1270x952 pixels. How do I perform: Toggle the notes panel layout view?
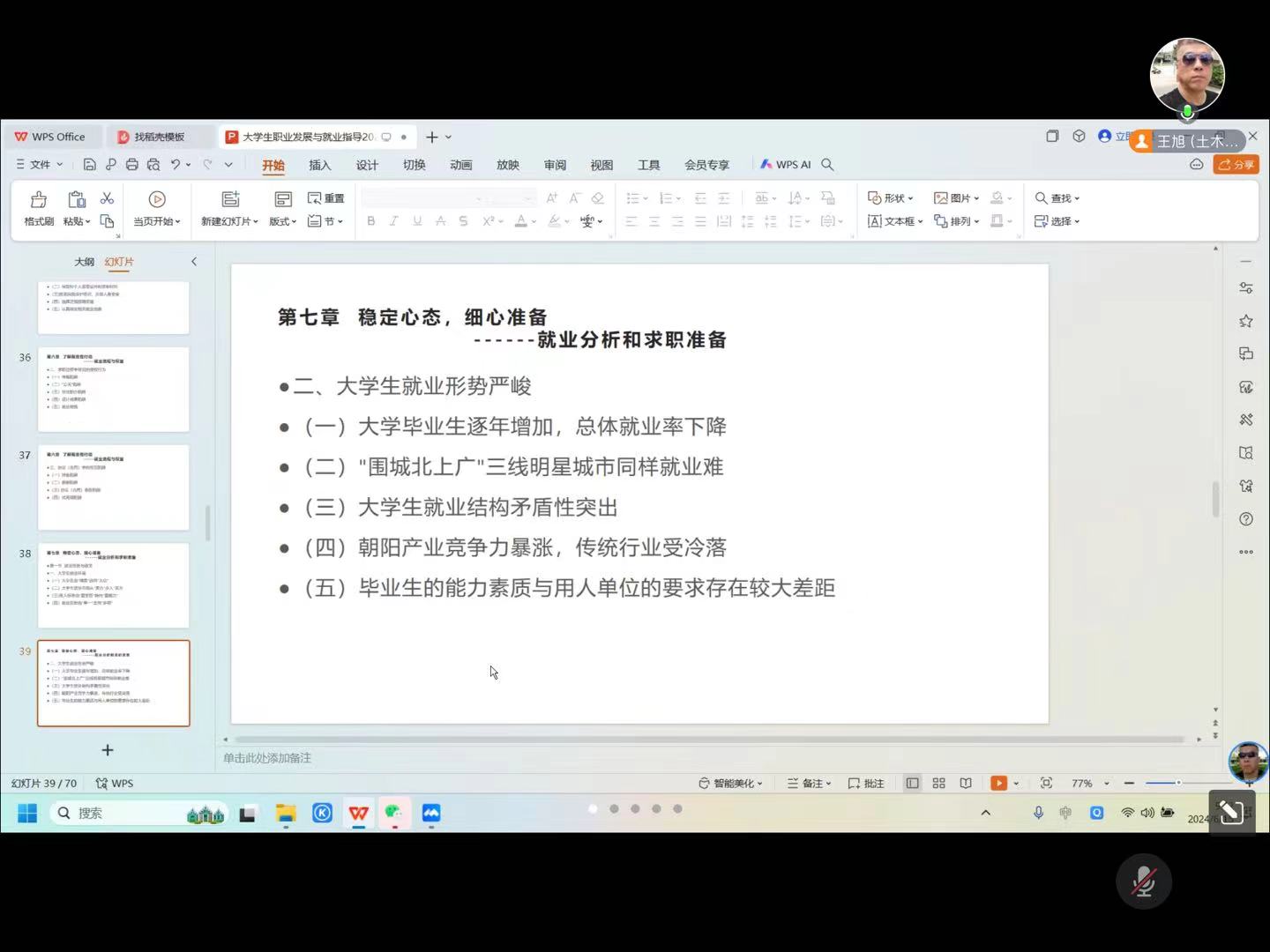click(x=912, y=783)
